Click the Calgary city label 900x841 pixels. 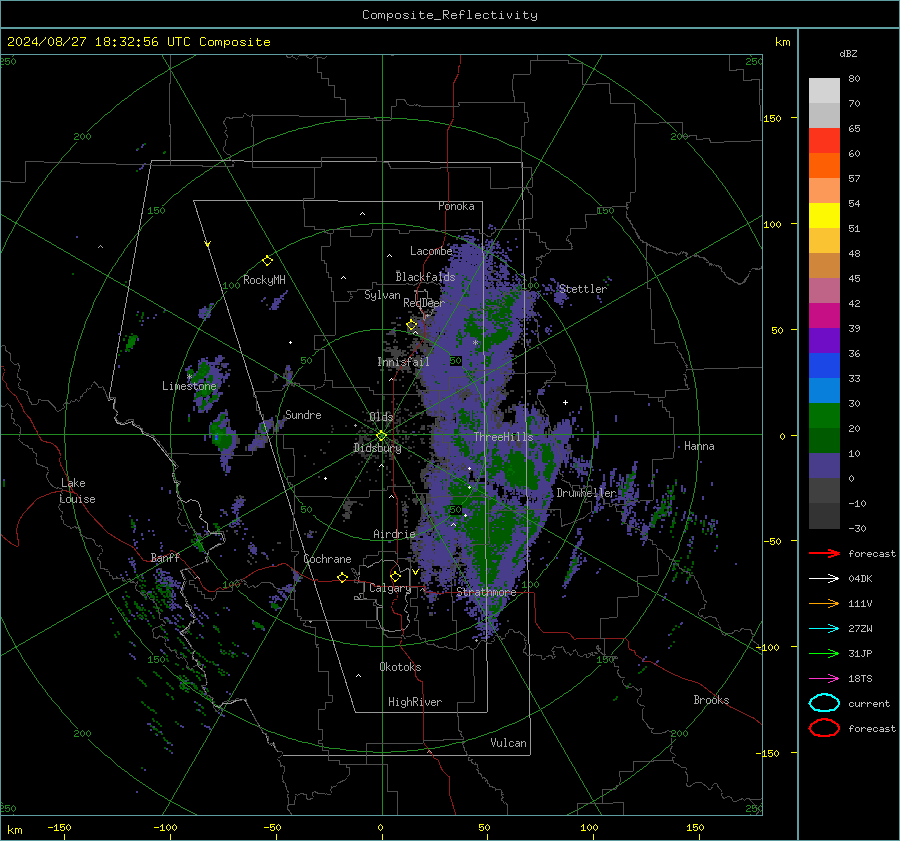tap(390, 588)
